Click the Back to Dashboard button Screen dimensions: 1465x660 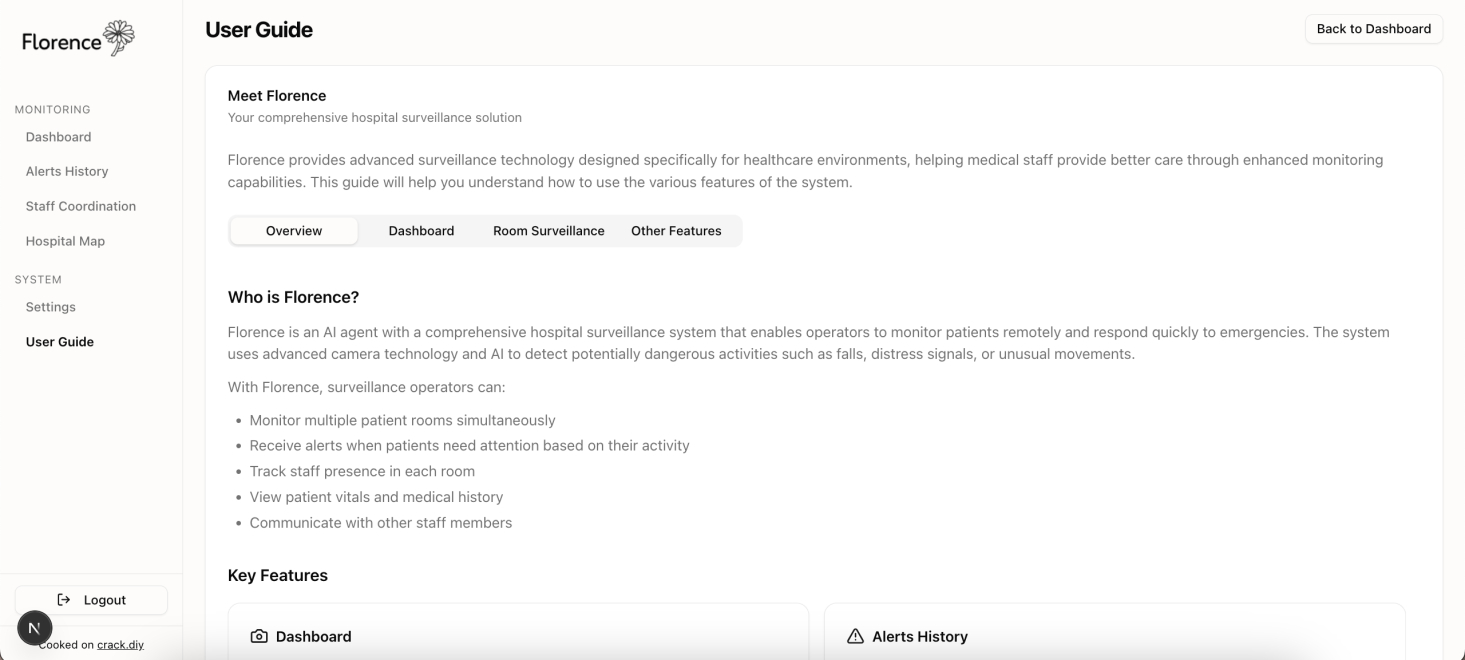pyautogui.click(x=1373, y=29)
